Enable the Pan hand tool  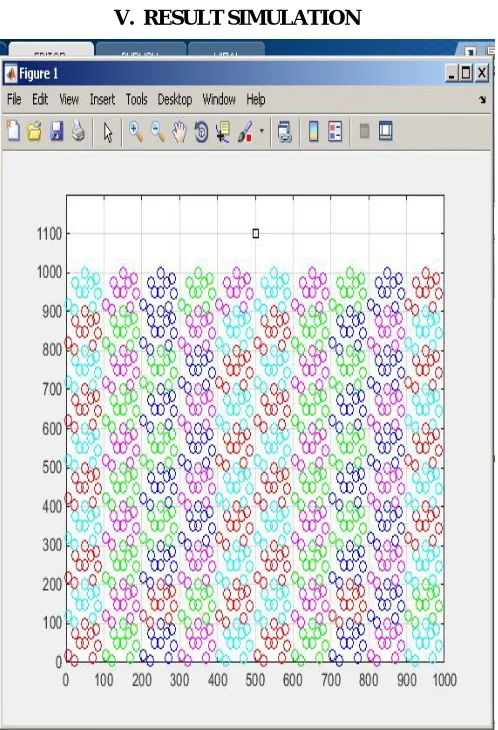point(180,132)
